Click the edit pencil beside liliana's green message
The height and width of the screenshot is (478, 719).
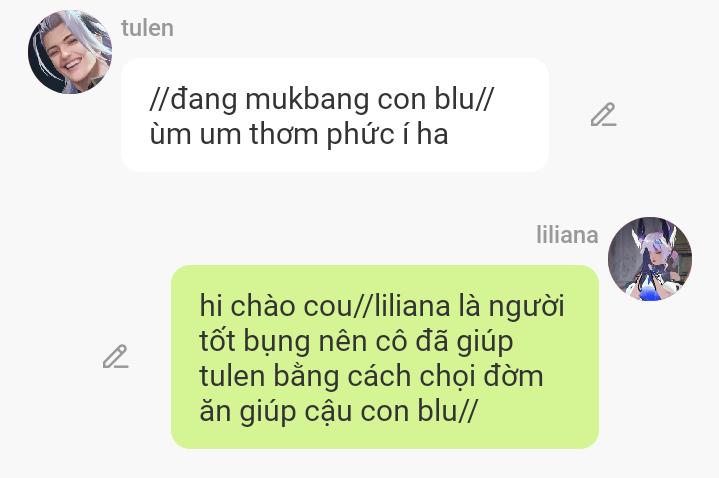click(116, 356)
